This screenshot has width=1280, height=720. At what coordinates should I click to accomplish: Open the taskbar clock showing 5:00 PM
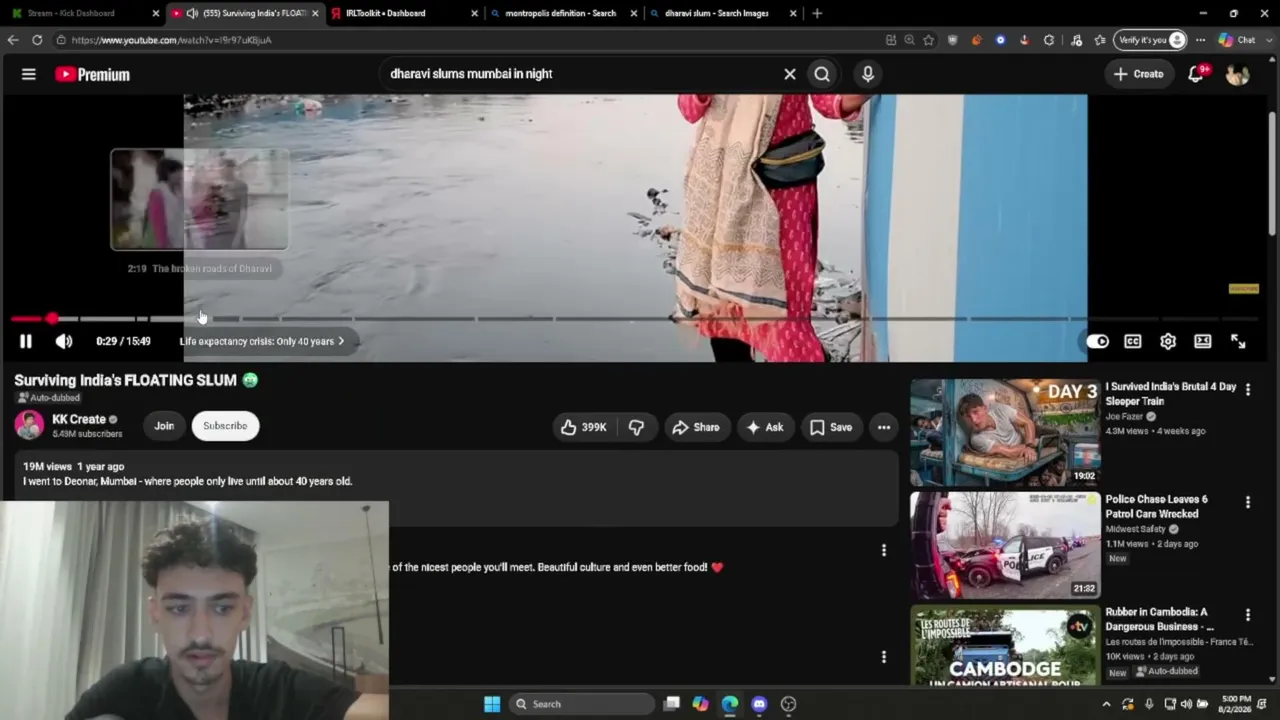pos(1236,703)
